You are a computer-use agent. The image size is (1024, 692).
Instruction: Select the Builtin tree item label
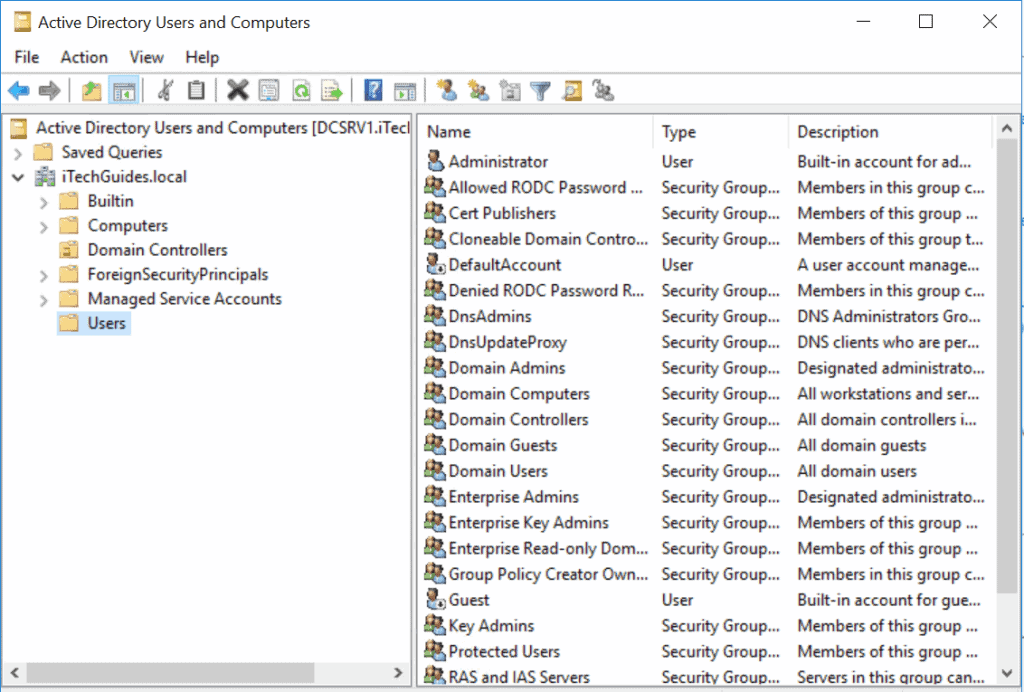click(x=110, y=201)
